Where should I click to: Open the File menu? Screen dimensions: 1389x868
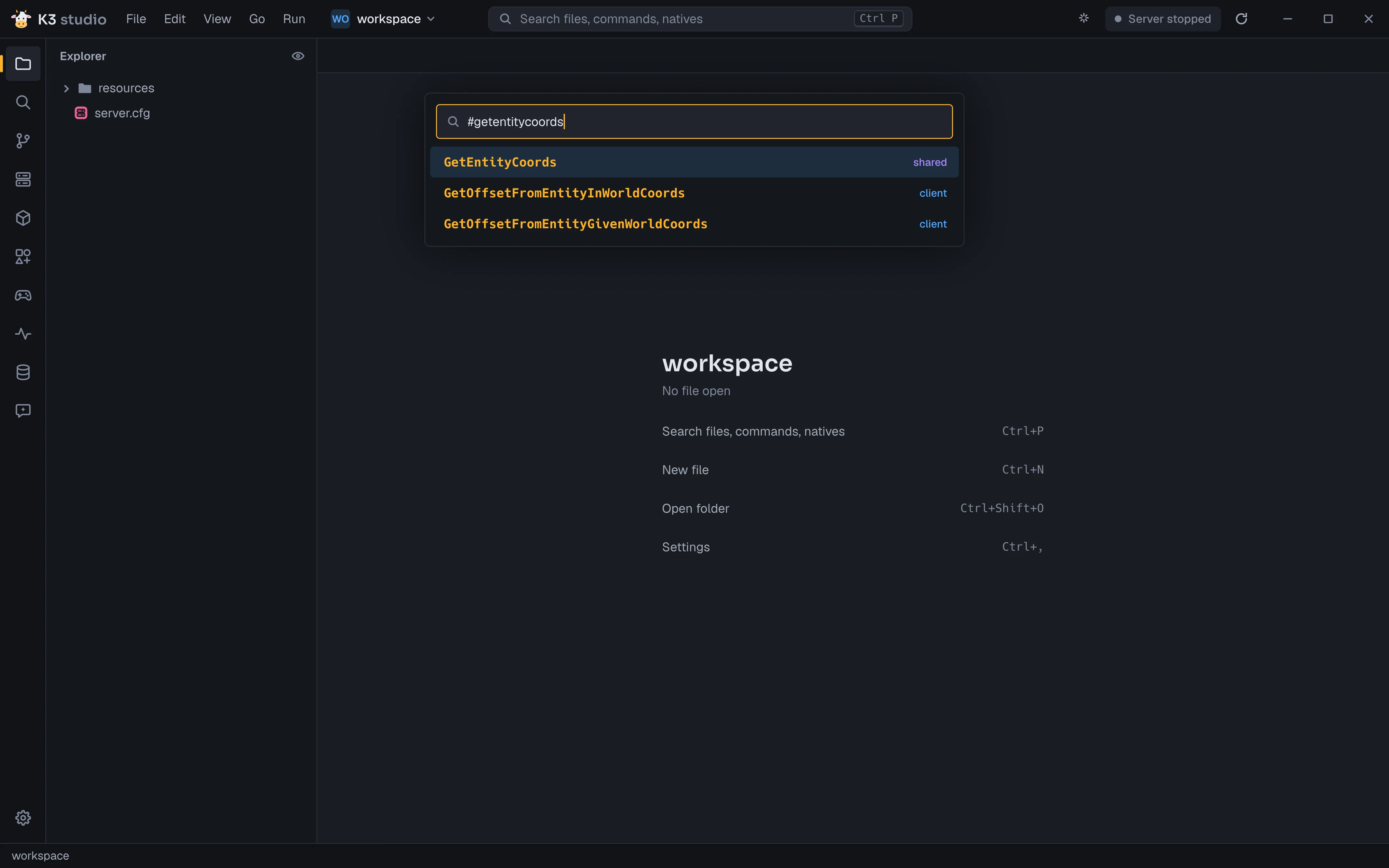pos(136,19)
